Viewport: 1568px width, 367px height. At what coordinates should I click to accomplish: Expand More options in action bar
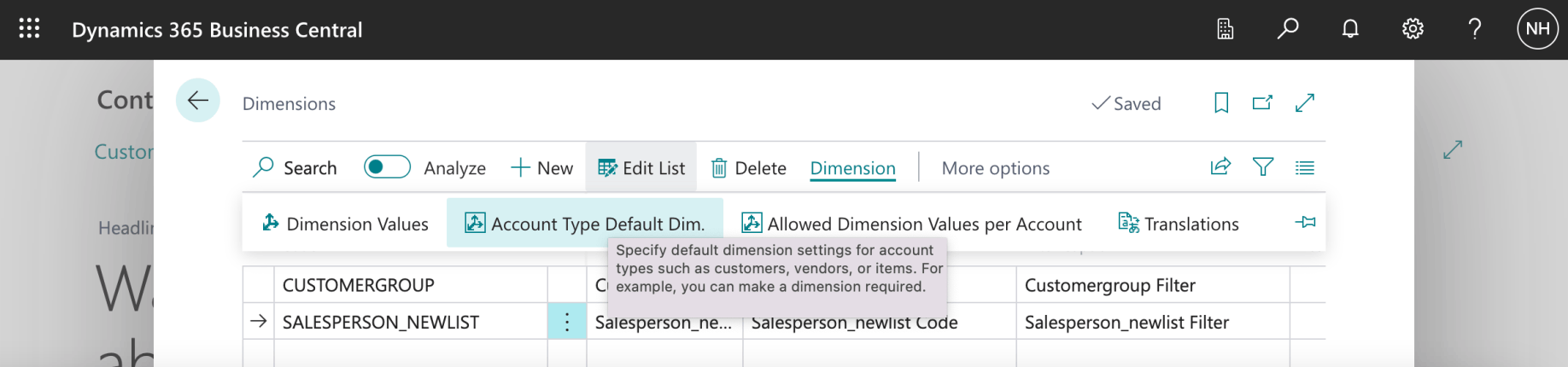pos(995,168)
